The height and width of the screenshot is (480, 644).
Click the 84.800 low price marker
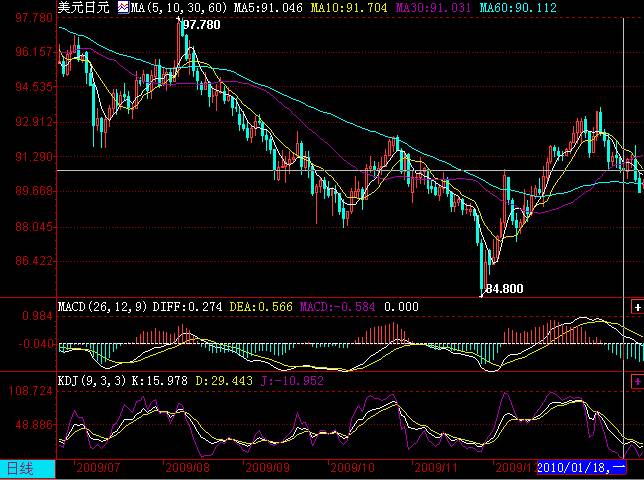coord(505,288)
